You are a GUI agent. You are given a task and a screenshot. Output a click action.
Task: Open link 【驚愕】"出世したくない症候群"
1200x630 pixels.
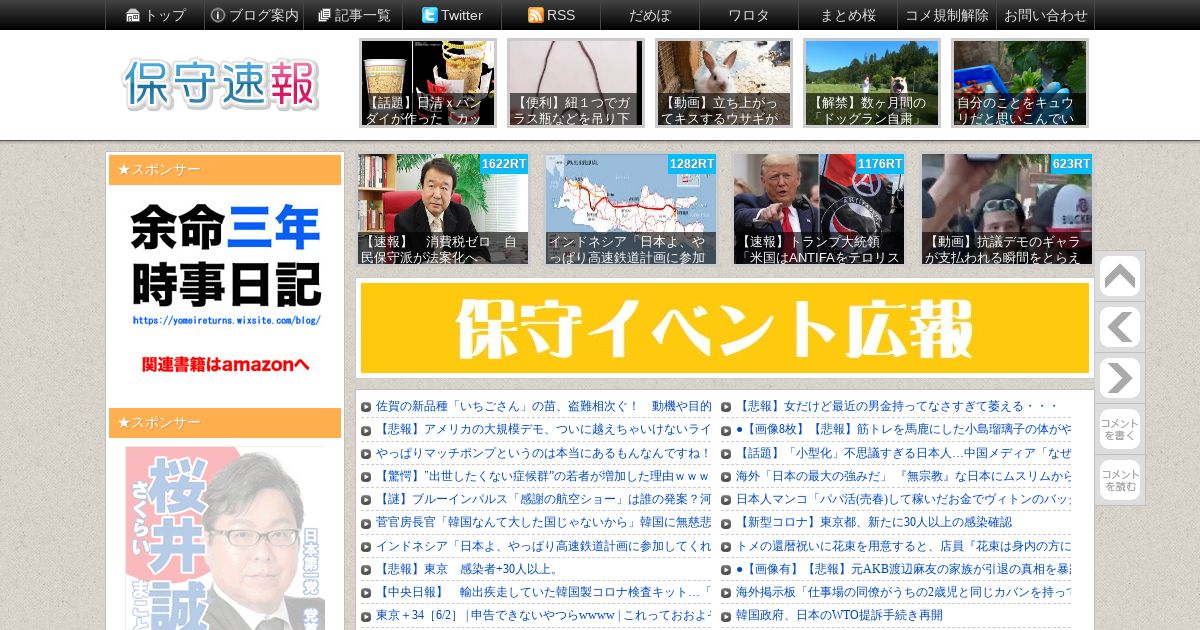(543, 476)
